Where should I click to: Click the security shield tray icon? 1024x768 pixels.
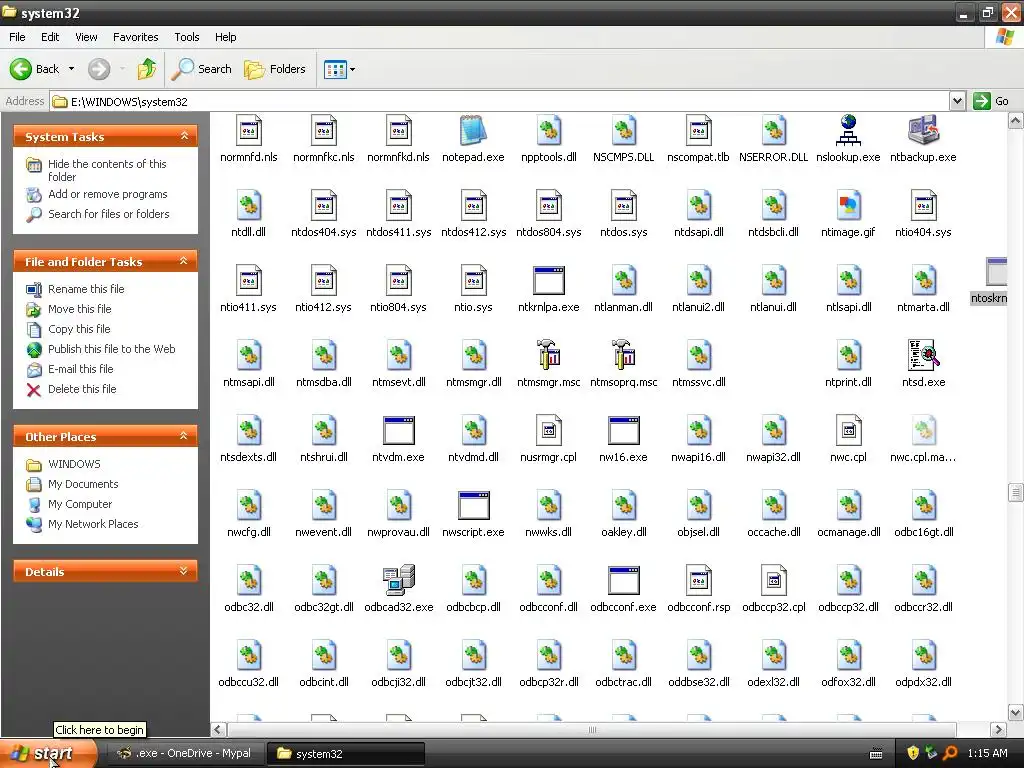click(913, 753)
